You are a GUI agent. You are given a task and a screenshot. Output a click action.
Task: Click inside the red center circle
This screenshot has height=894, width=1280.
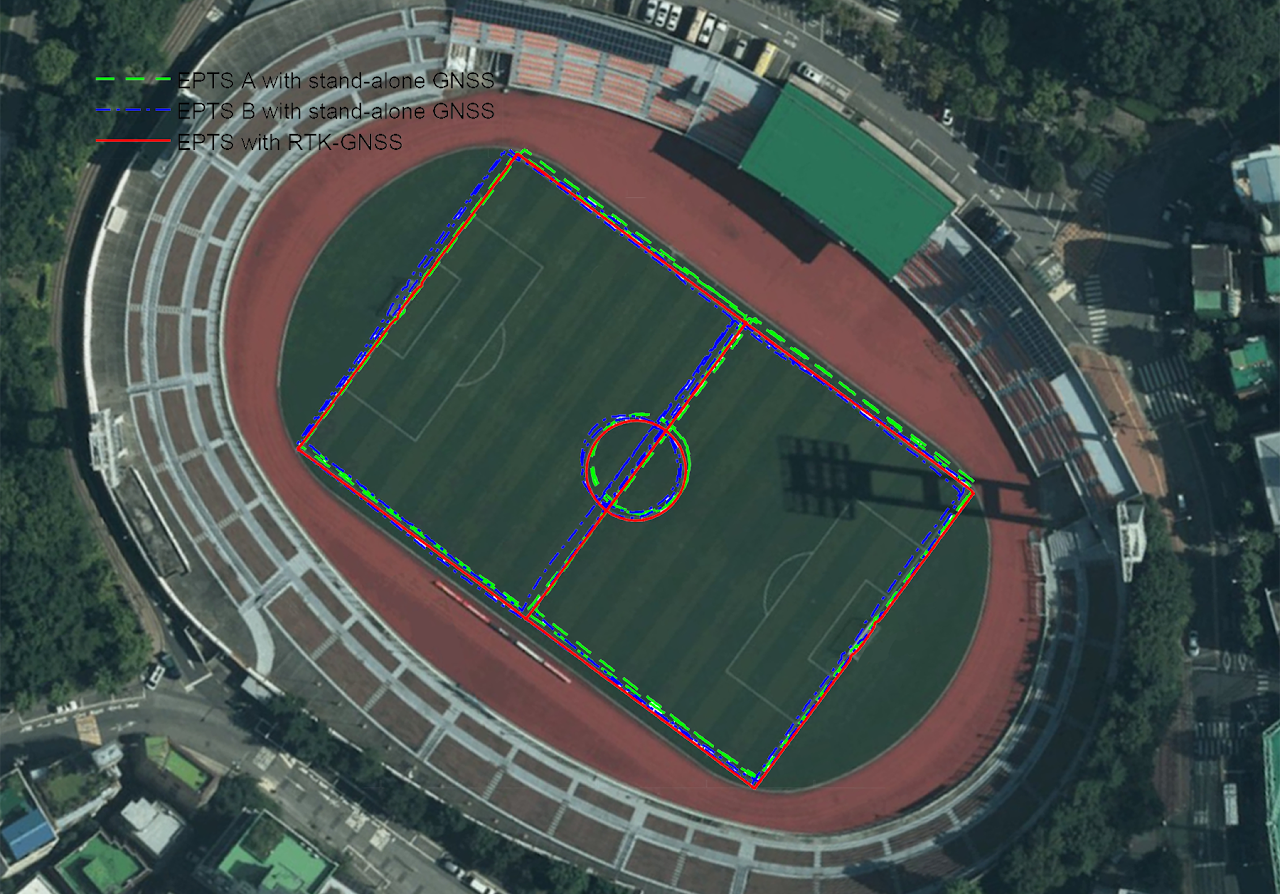(x=636, y=470)
